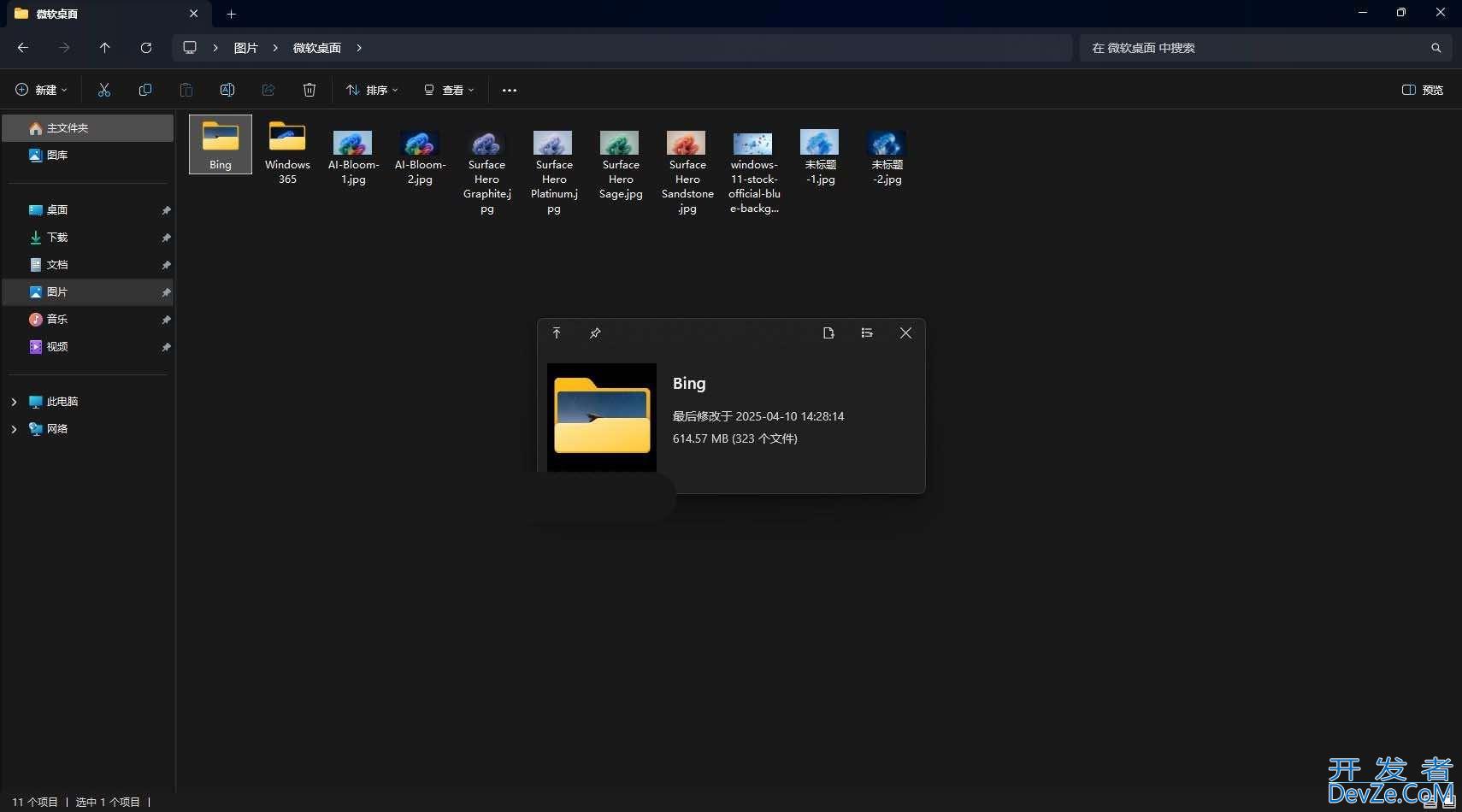This screenshot has width=1462, height=812.
Task: Open 文档 in sidebar
Action: (88, 265)
